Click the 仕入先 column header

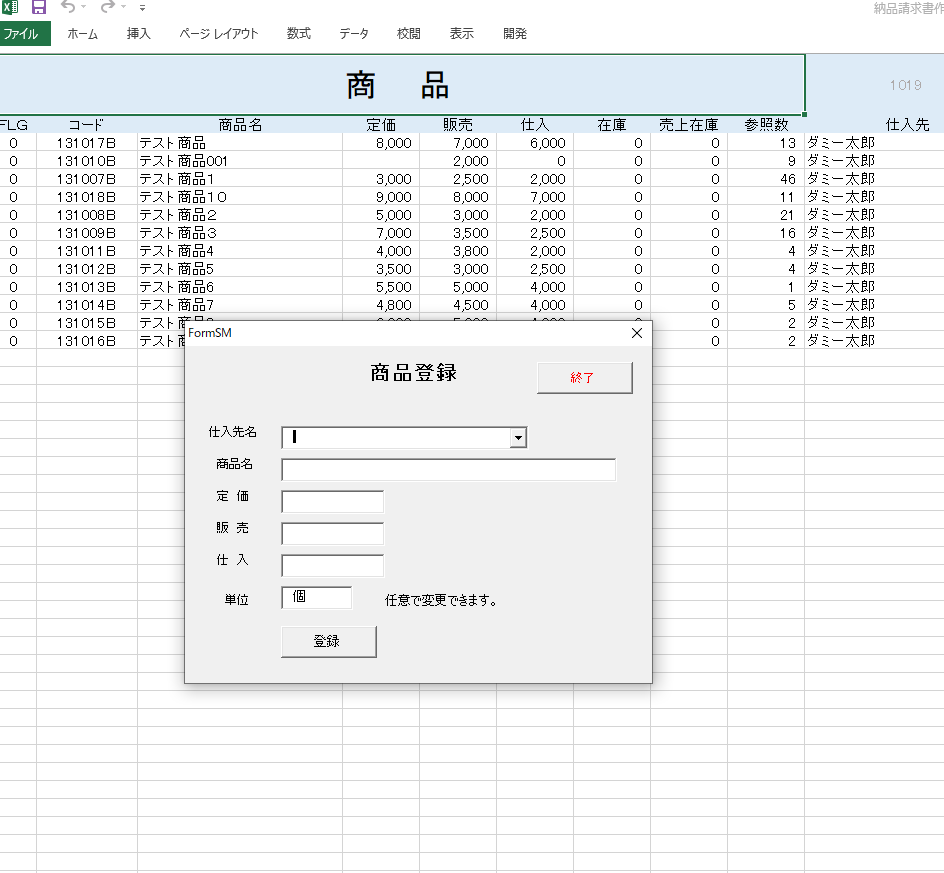tap(908, 125)
